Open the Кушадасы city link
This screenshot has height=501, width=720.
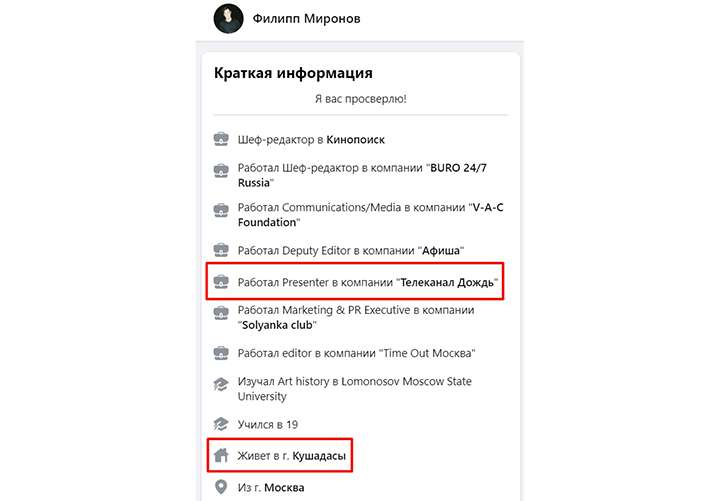[x=319, y=456]
